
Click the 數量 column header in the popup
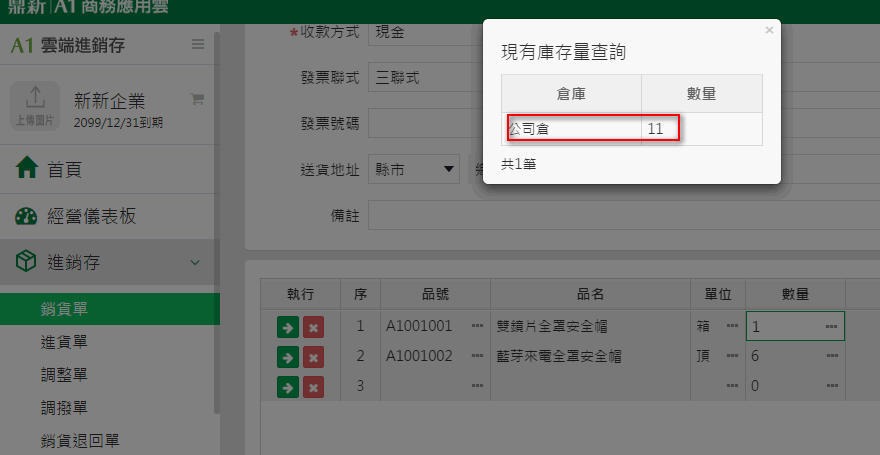point(702,94)
